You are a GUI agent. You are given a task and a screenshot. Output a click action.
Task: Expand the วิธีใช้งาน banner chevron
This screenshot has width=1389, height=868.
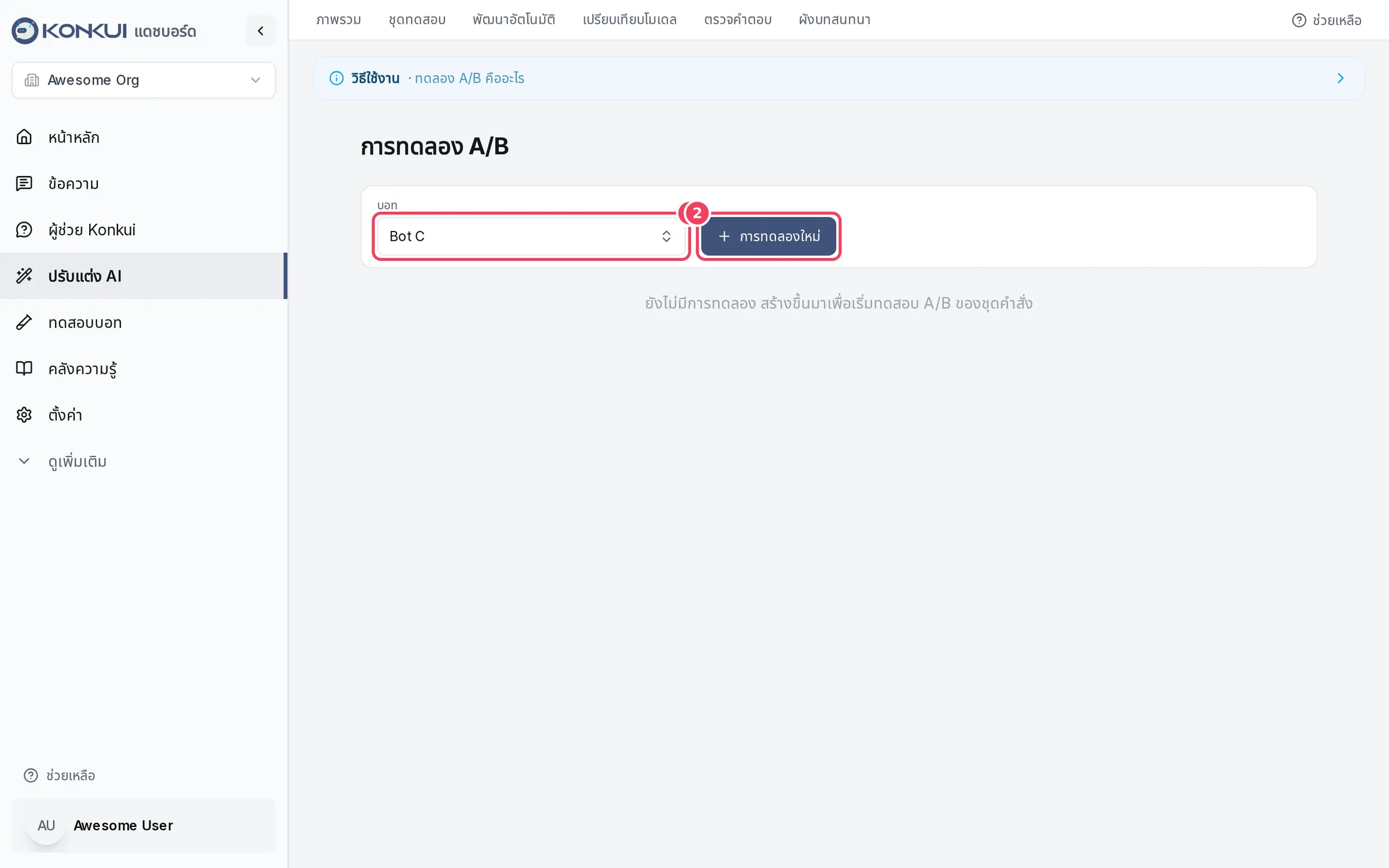[1340, 78]
